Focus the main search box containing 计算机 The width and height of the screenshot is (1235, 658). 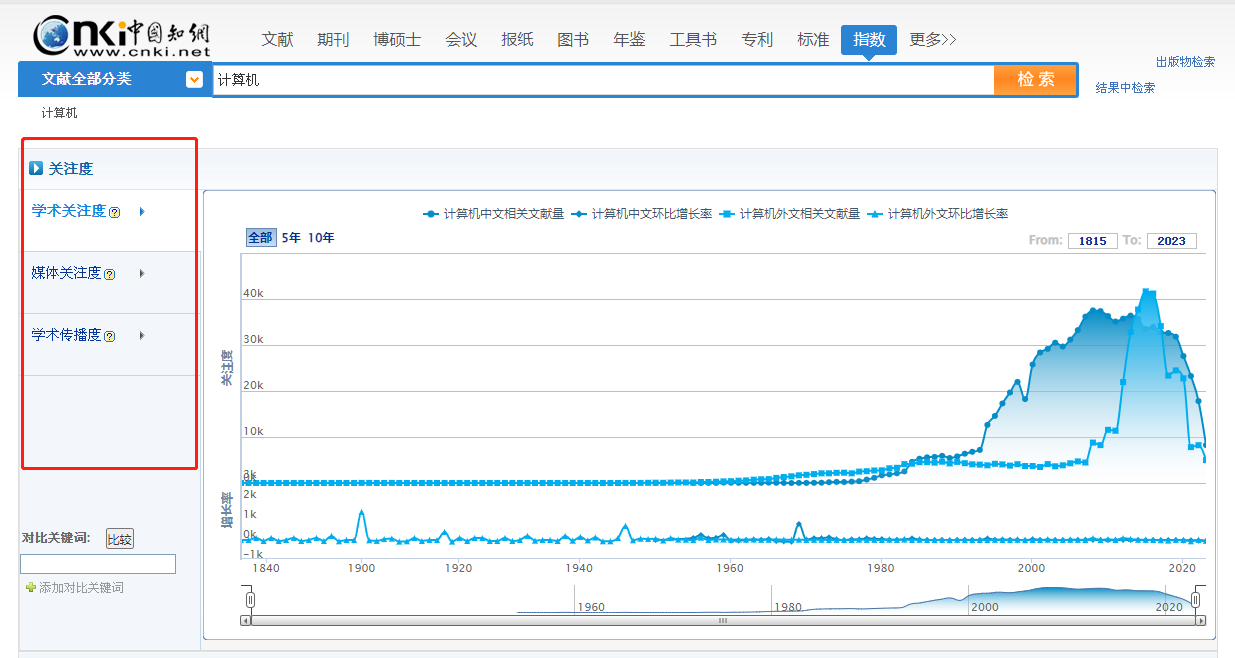point(604,80)
